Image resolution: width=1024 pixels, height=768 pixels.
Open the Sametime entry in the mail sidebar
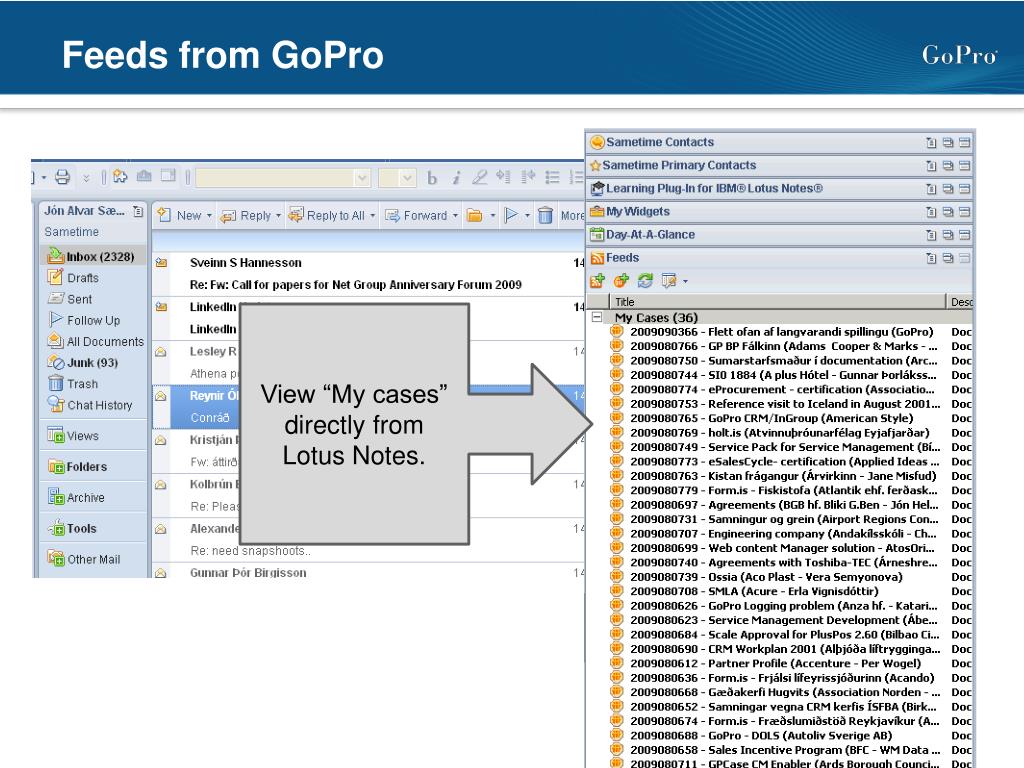(72, 232)
